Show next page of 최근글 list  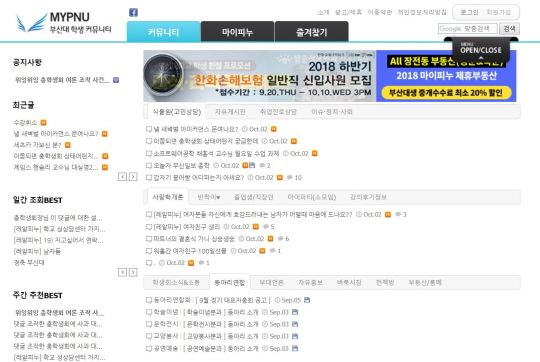(133, 177)
